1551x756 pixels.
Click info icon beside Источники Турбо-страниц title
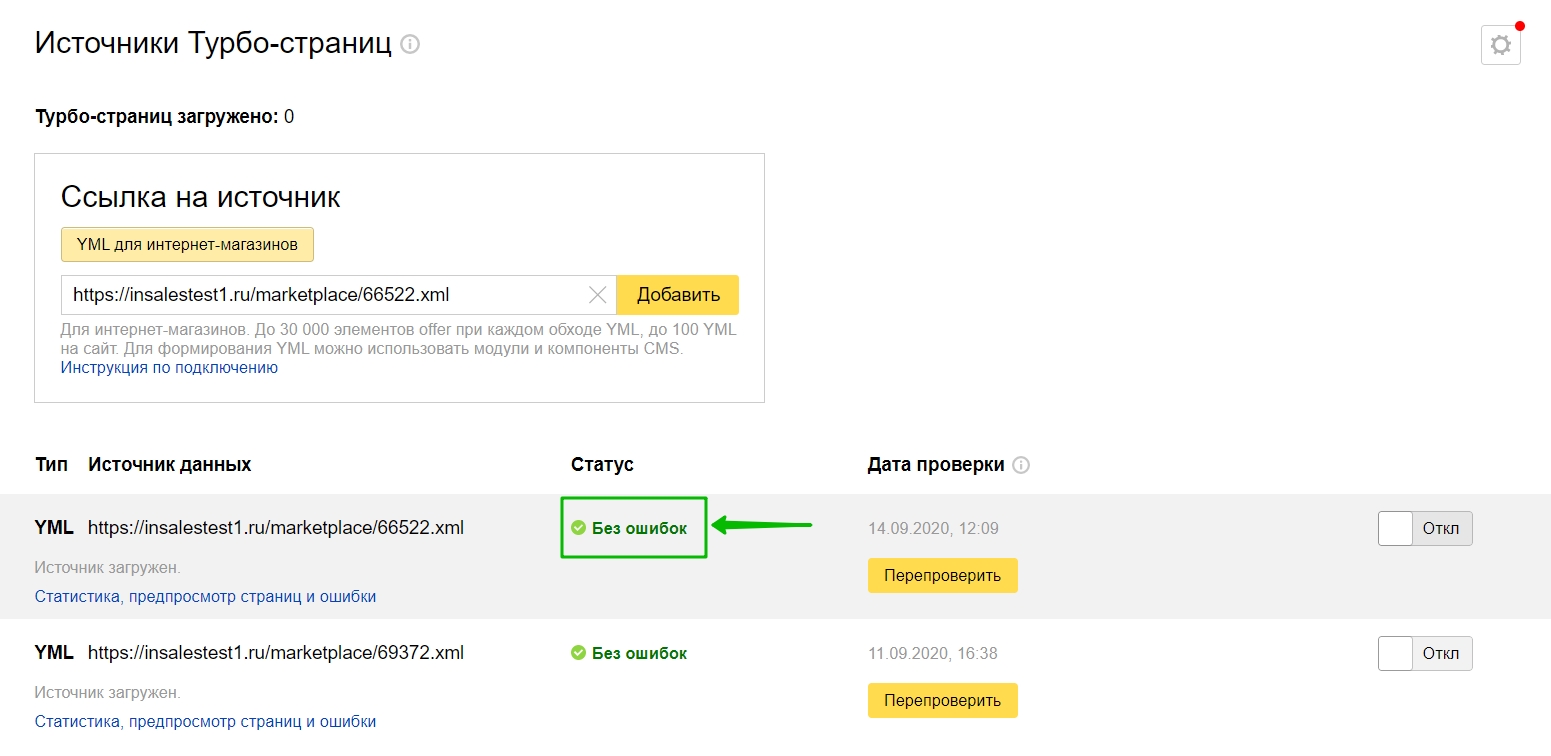[x=410, y=44]
